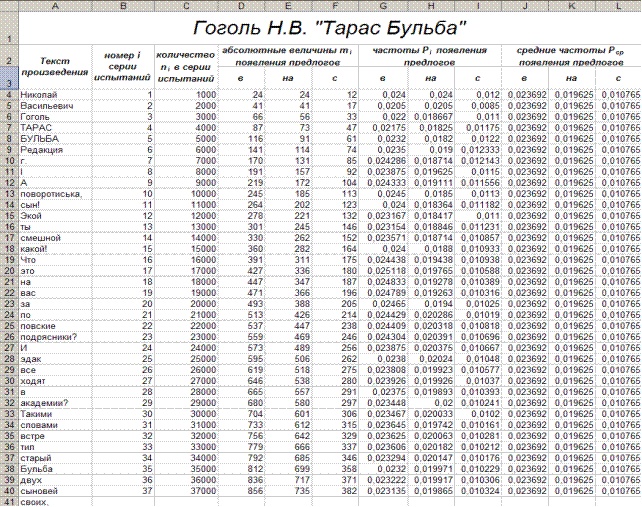Screen dimensions: 642x507
Task: Click cell containing старый
Action: coord(55,458)
